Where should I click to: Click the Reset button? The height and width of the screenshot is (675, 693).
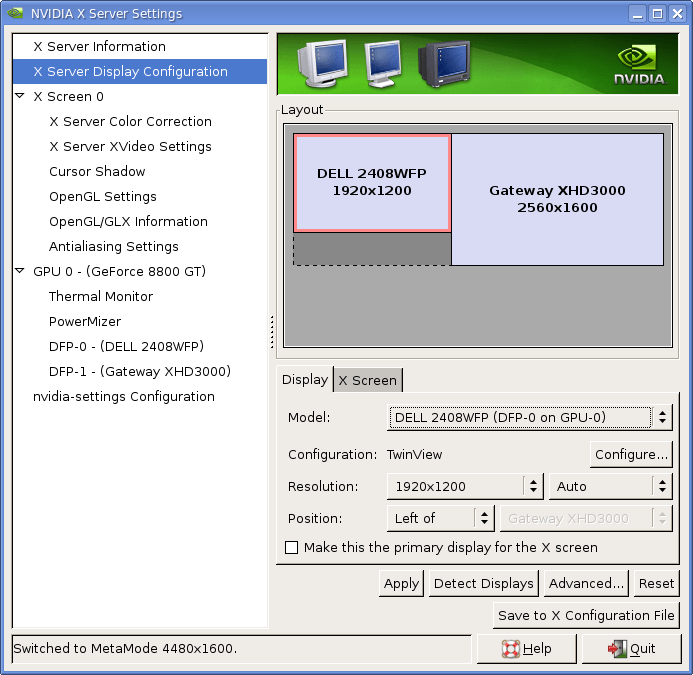[656, 583]
